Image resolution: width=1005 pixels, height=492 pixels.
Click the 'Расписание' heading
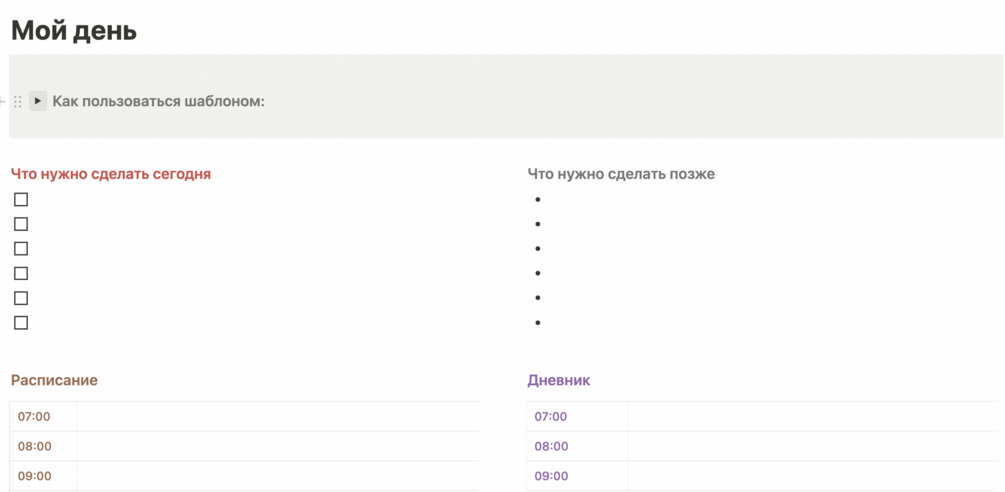pyautogui.click(x=54, y=380)
